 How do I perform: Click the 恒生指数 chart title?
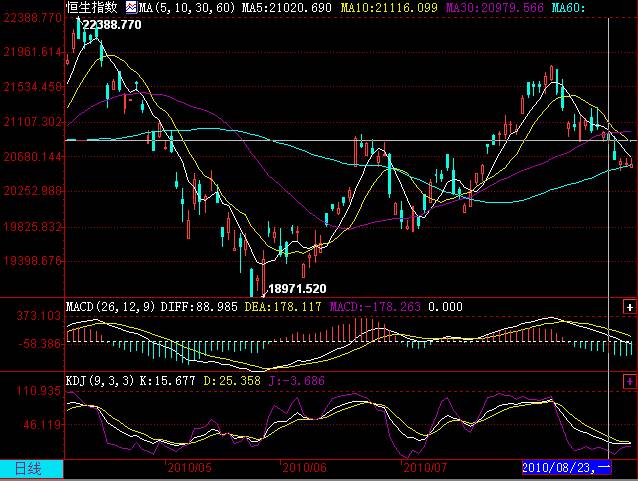tap(92, 7)
